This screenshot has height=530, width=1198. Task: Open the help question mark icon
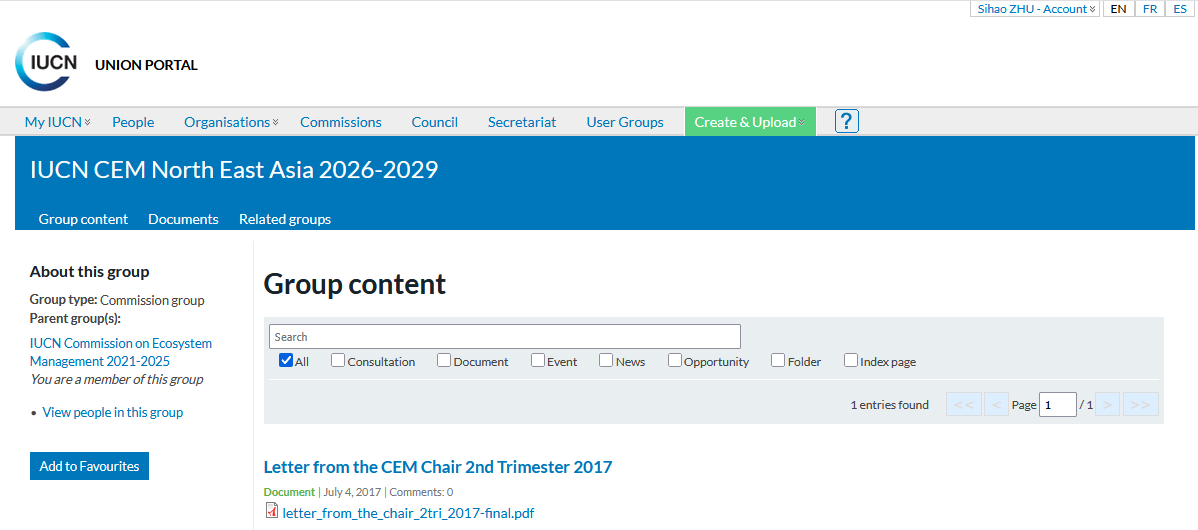tap(847, 121)
